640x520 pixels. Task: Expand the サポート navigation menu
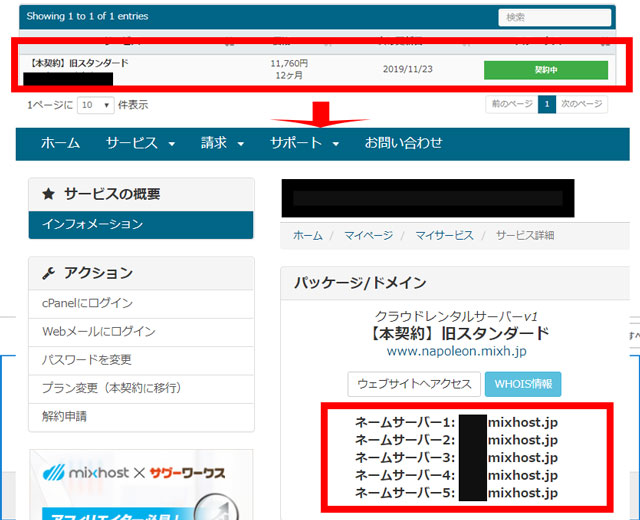click(304, 143)
